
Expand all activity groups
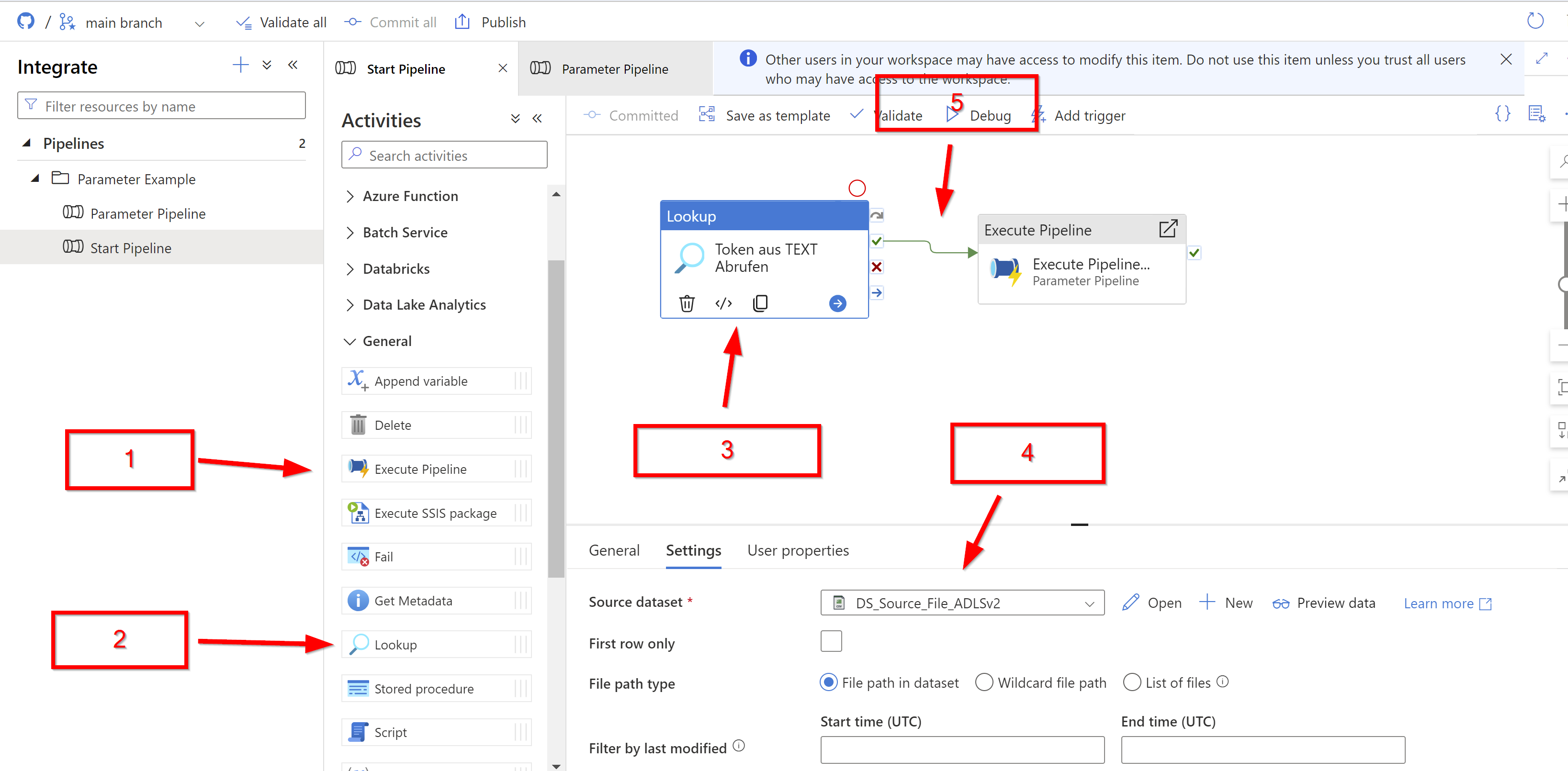click(x=515, y=119)
